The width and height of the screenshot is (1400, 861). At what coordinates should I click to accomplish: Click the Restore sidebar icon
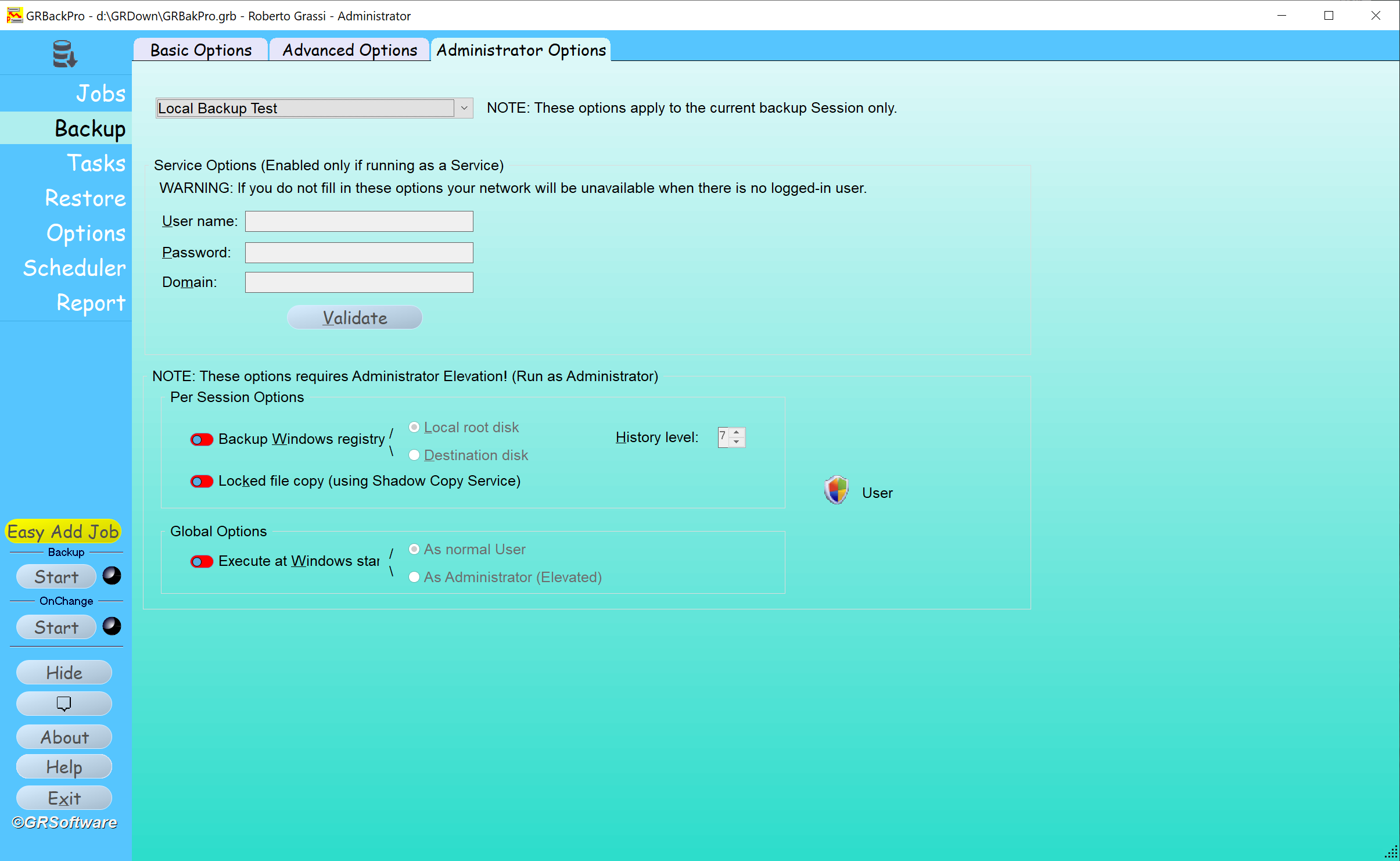pos(83,199)
